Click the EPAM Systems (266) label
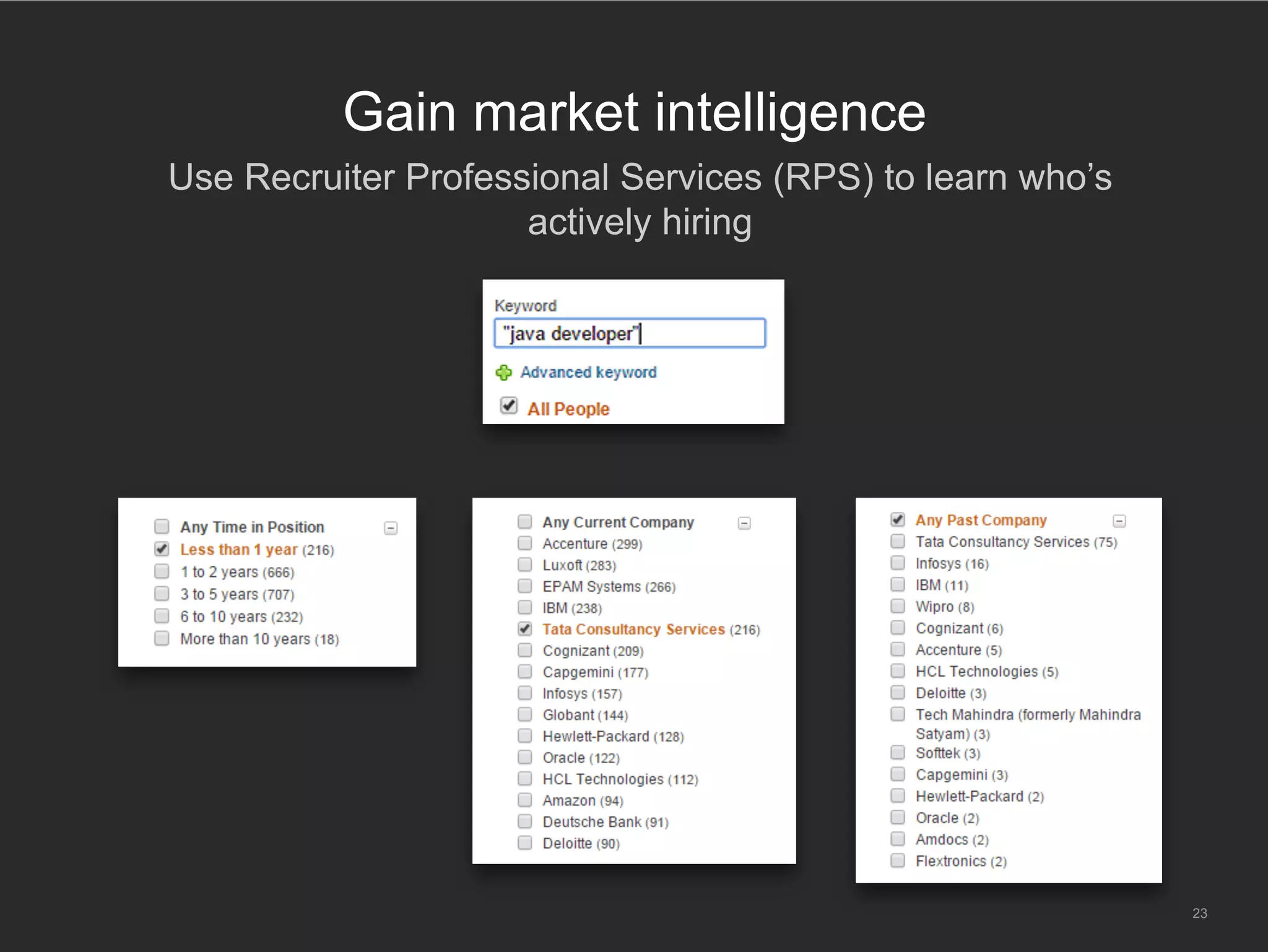1268x952 pixels. pos(609,587)
